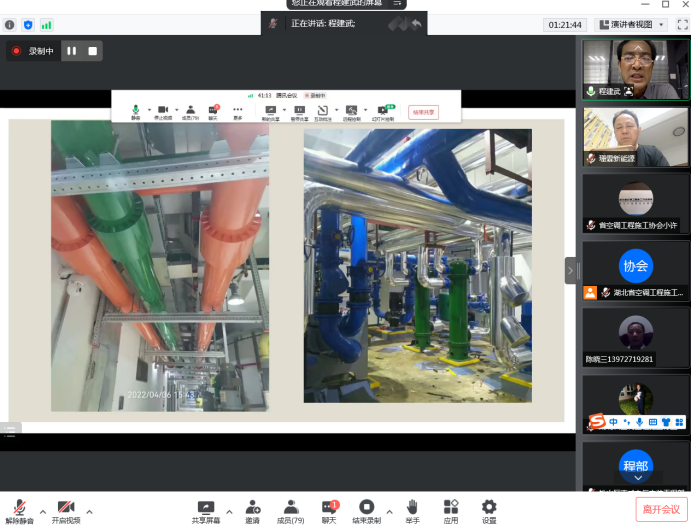Click the 正在讲话: 程建武 speaking indicator
692x528 pixels.
[x=323, y=24]
